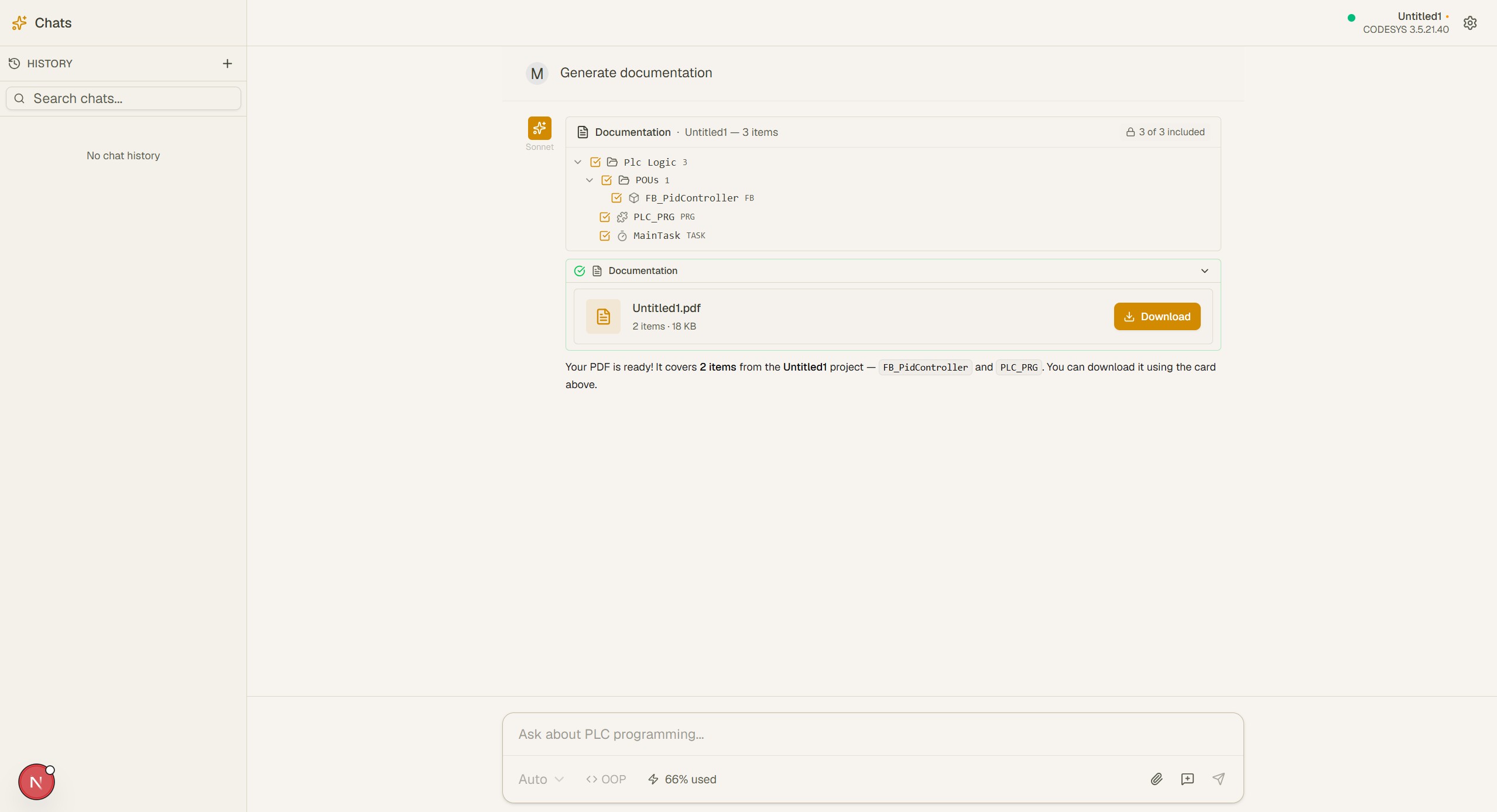1497x812 pixels.
Task: Toggle the POUs checkbox
Action: (x=607, y=180)
